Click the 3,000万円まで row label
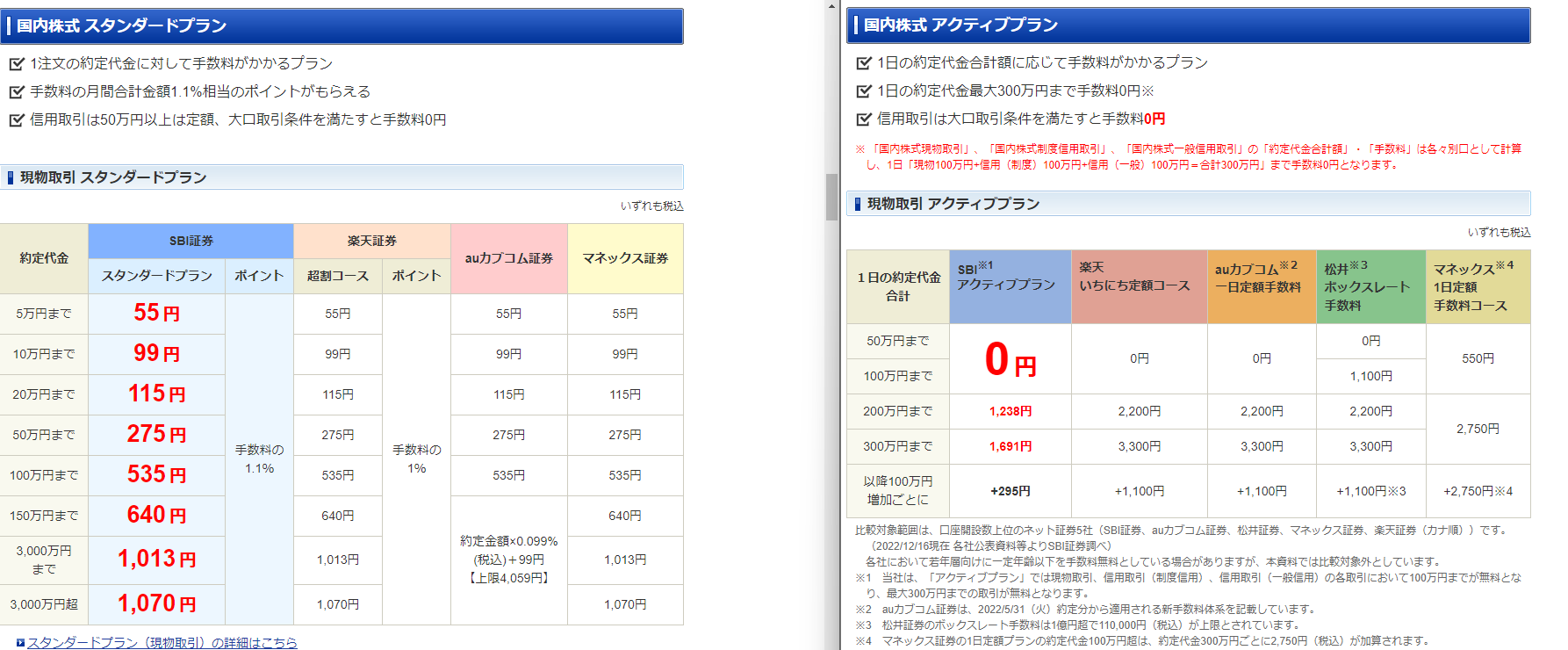 44,560
